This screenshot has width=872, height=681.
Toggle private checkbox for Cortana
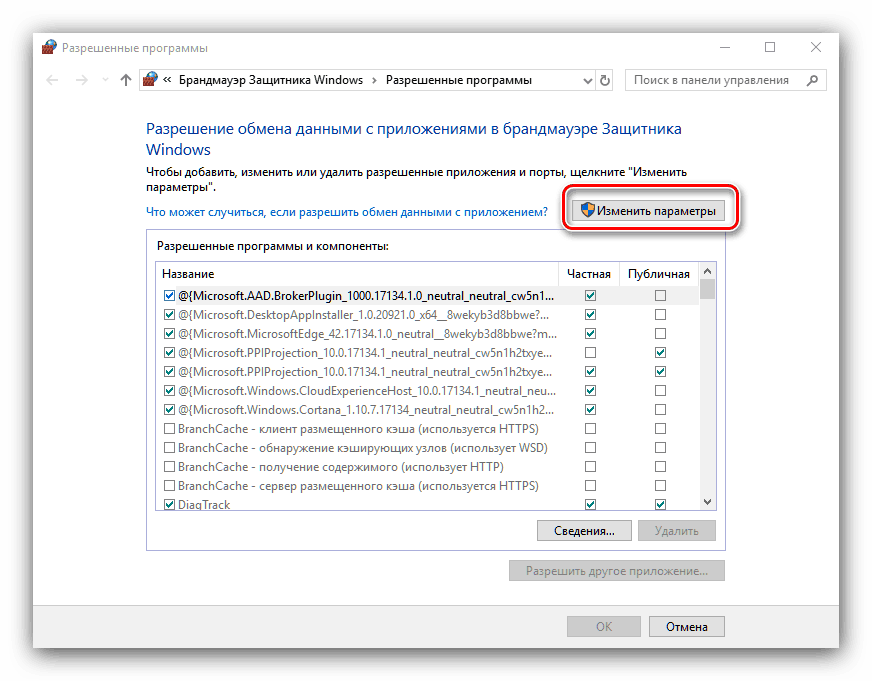591,410
